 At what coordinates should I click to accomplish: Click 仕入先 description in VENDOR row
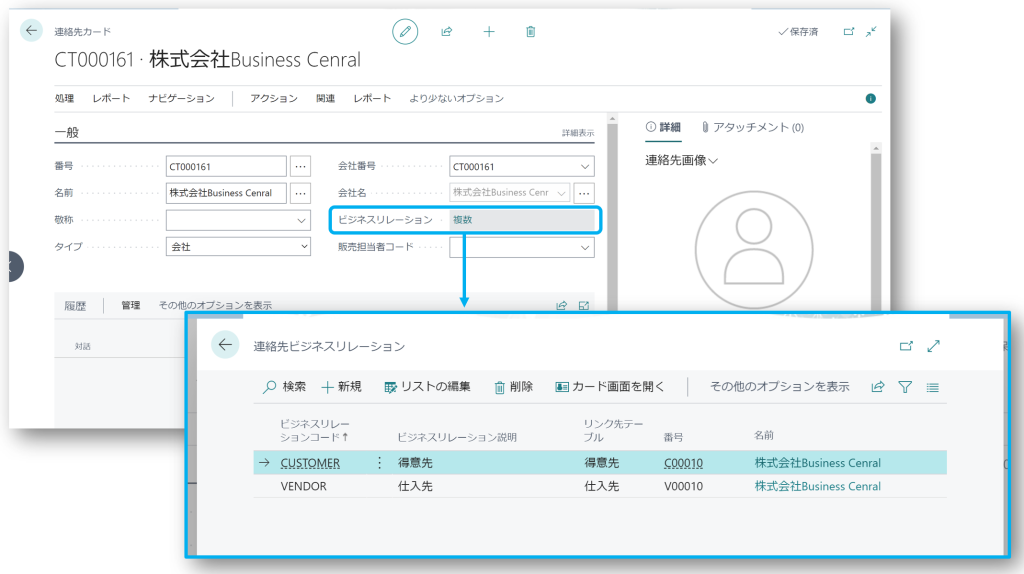tap(415, 486)
